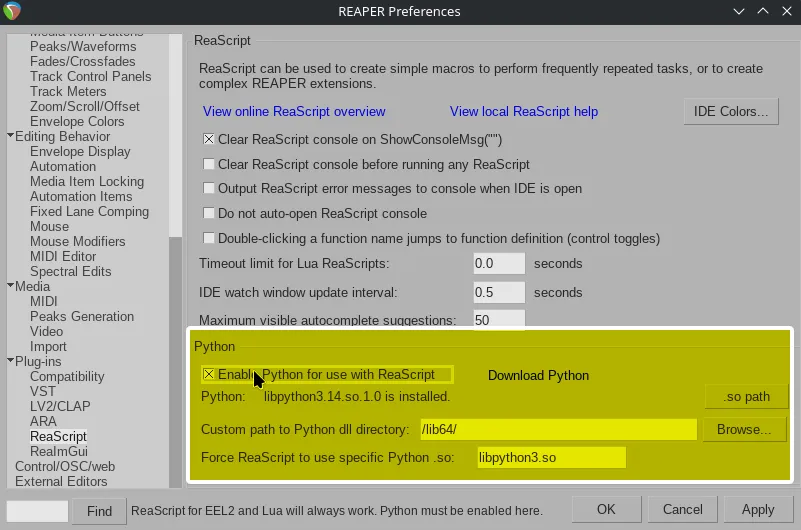Select LV2/CLAP tree item
Image resolution: width=801 pixels, height=530 pixels.
[60, 406]
